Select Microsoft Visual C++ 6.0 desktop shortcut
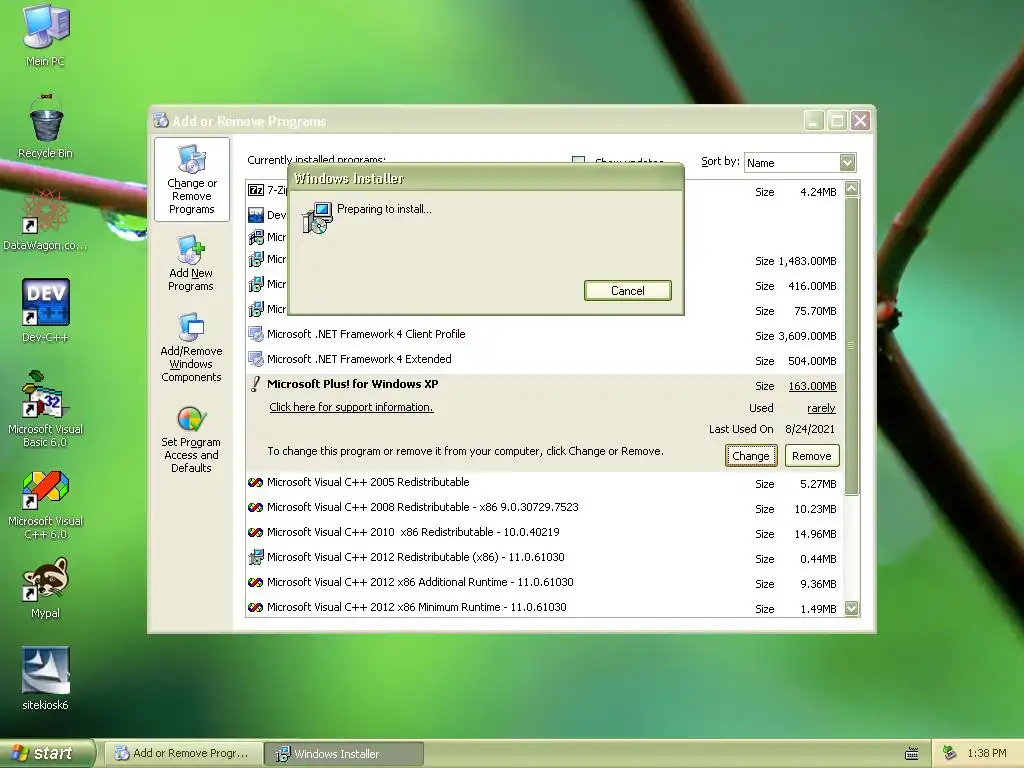The width and height of the screenshot is (1024, 768). (x=45, y=504)
